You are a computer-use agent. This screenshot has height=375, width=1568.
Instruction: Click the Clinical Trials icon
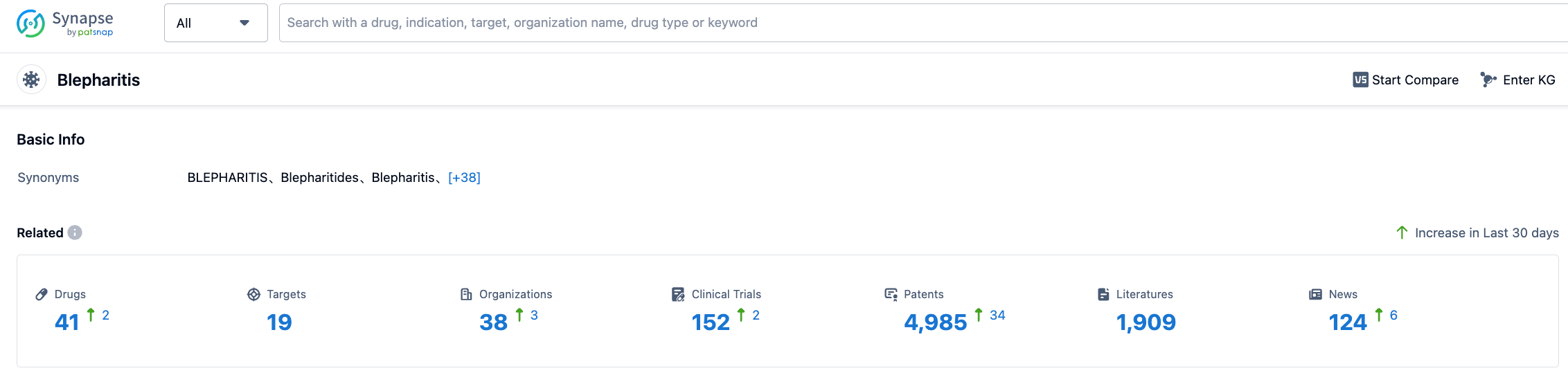pos(678,294)
